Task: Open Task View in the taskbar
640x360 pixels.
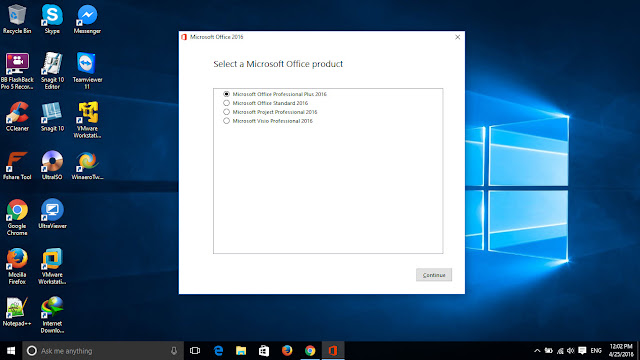Action: pyautogui.click(x=195, y=351)
